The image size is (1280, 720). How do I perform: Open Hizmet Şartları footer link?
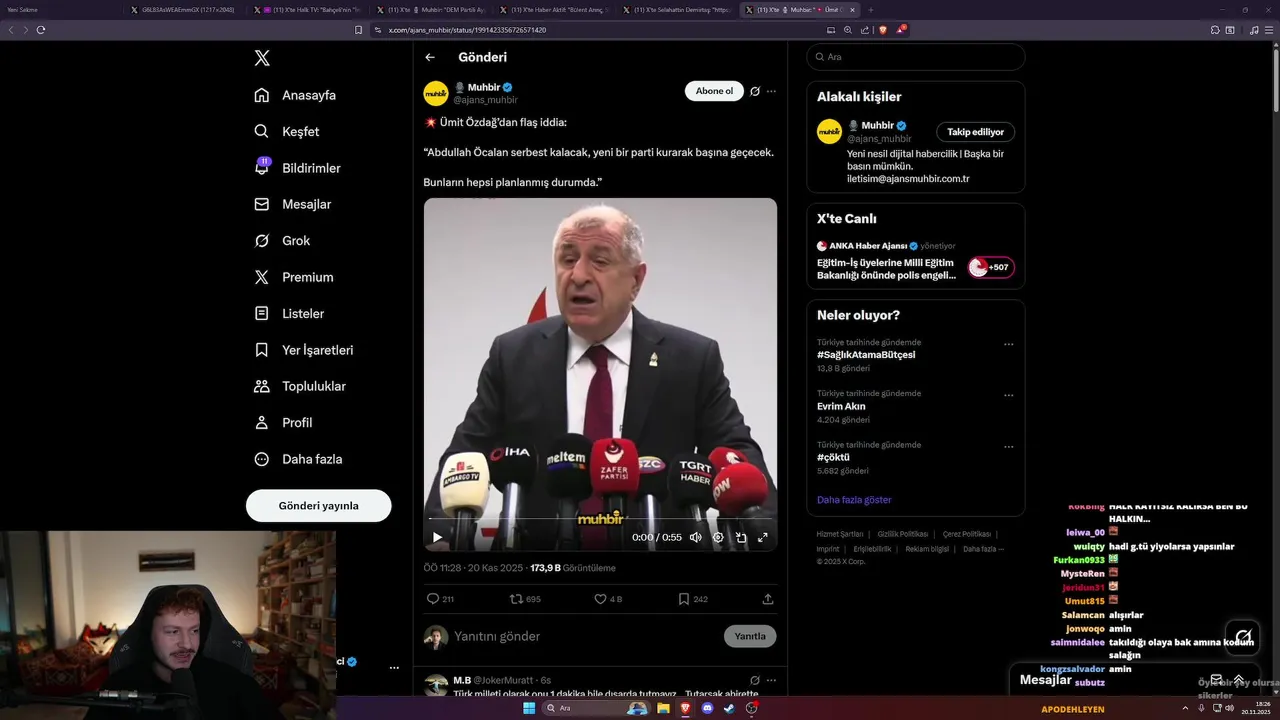tap(839, 534)
